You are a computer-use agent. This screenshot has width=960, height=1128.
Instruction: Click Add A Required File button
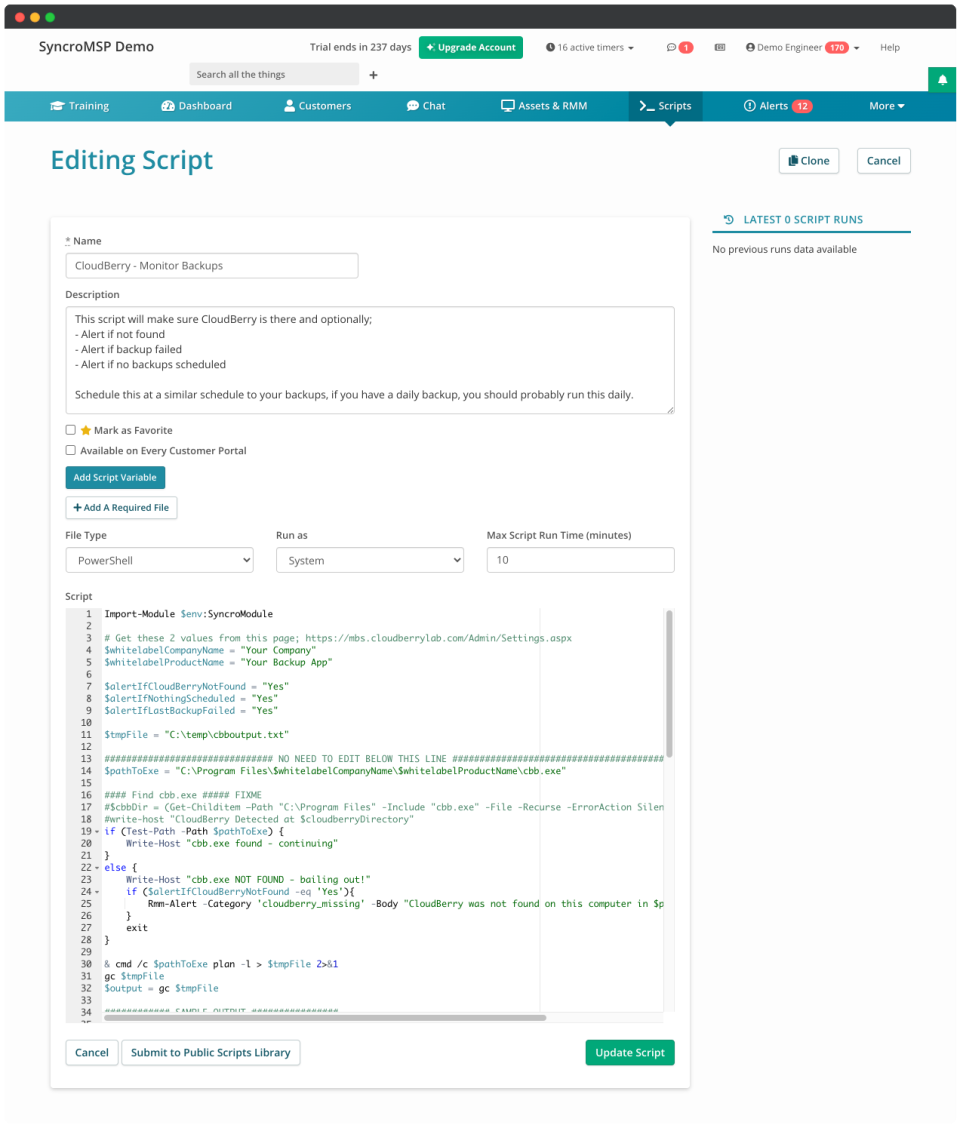(x=121, y=508)
